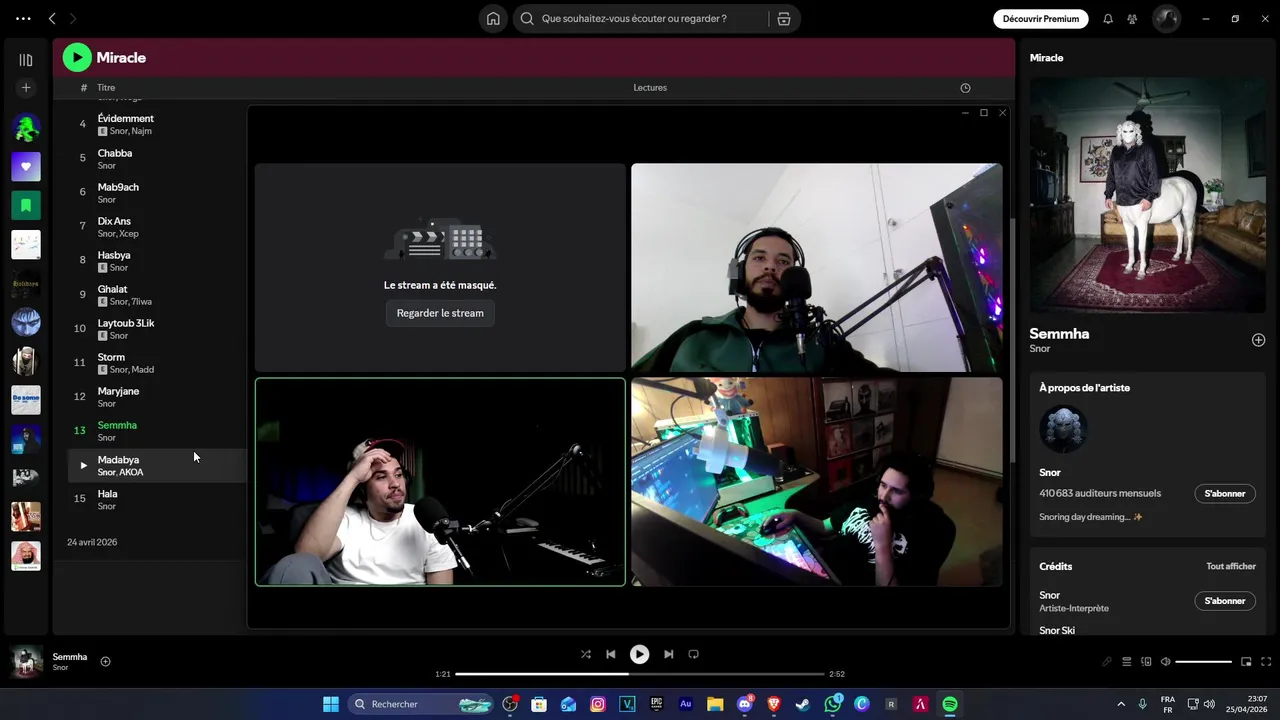Screen dimensions: 1280x720
Task: Go back with the left arrow in Spotify
Action: point(52,19)
